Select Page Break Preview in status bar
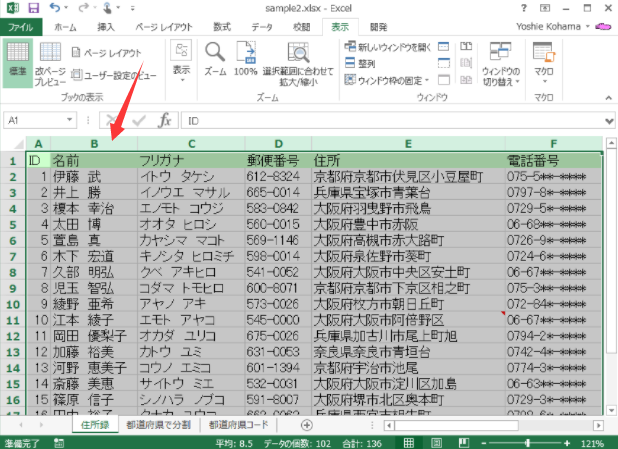Image resolution: width=618 pixels, height=449 pixels. click(x=464, y=443)
